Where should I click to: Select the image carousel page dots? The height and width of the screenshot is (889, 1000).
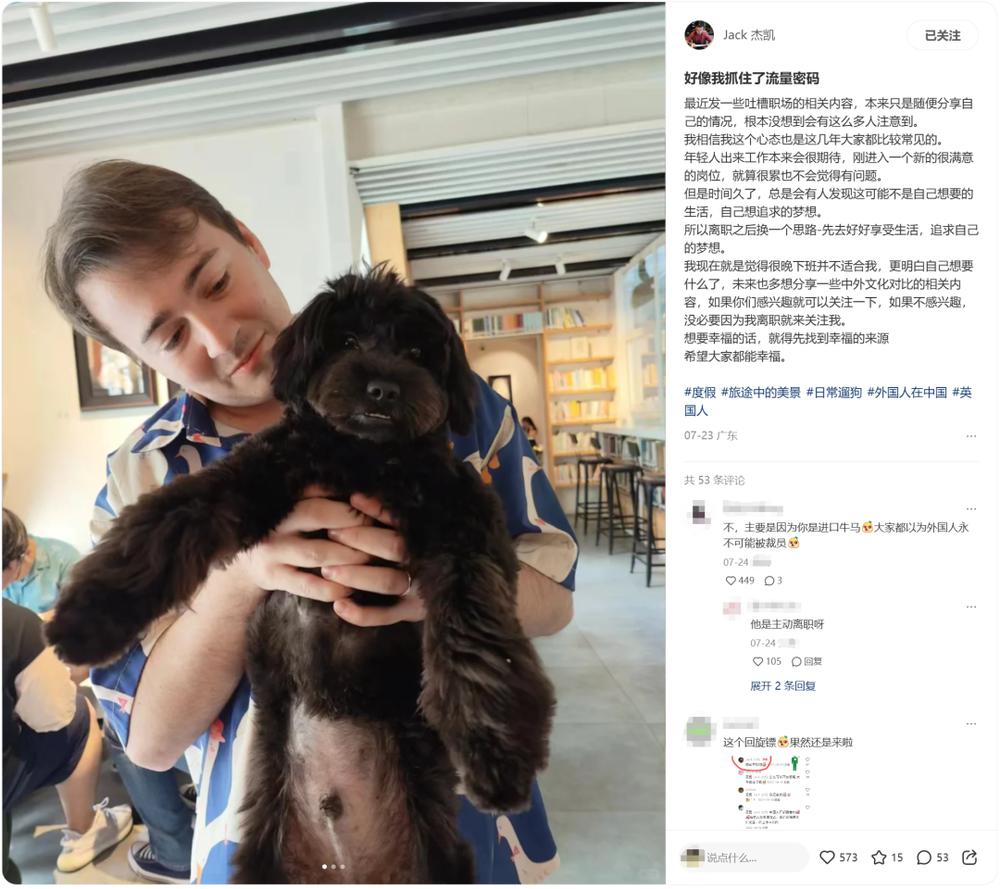334,867
